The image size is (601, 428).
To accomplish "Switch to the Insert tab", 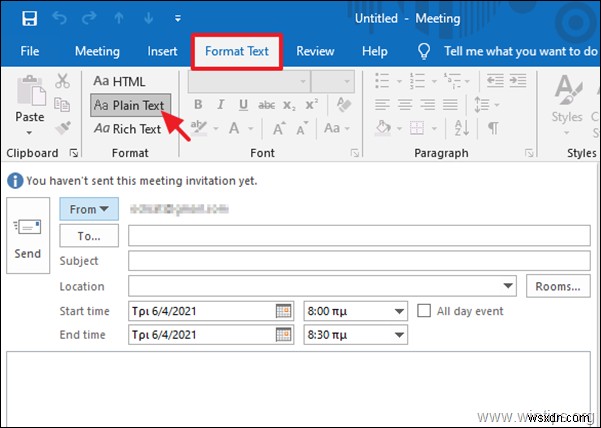I will coord(162,51).
